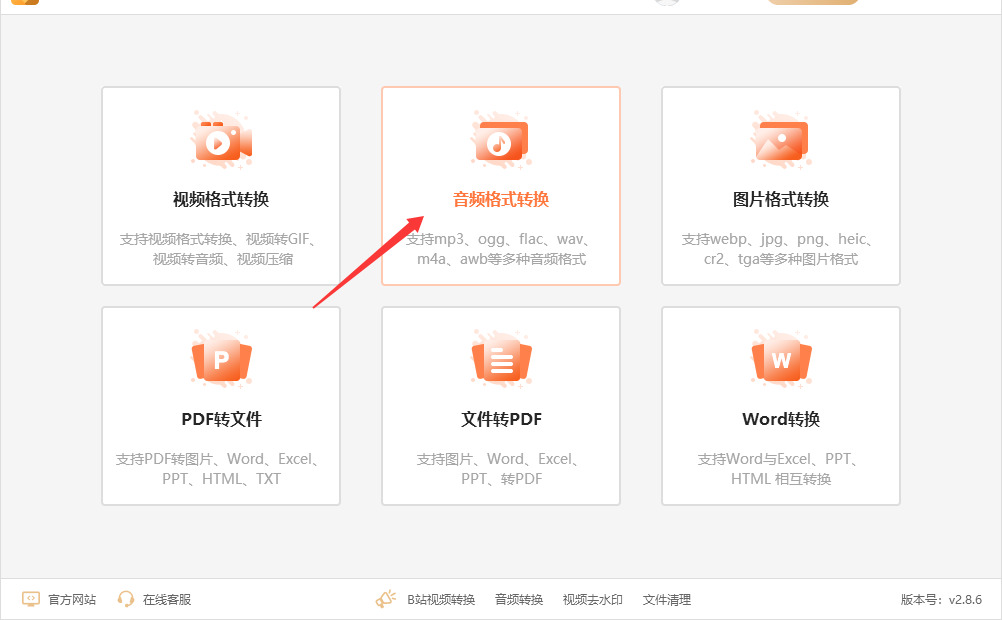Open the 文件清理 tool

(667, 600)
